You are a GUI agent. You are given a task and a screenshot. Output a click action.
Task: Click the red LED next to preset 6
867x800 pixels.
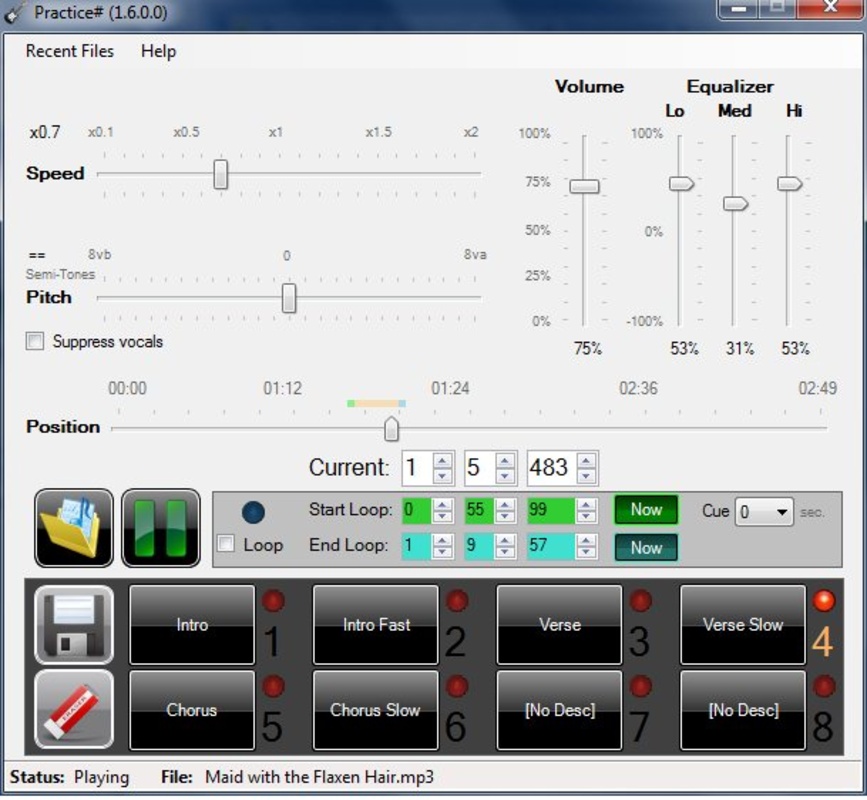click(x=457, y=686)
